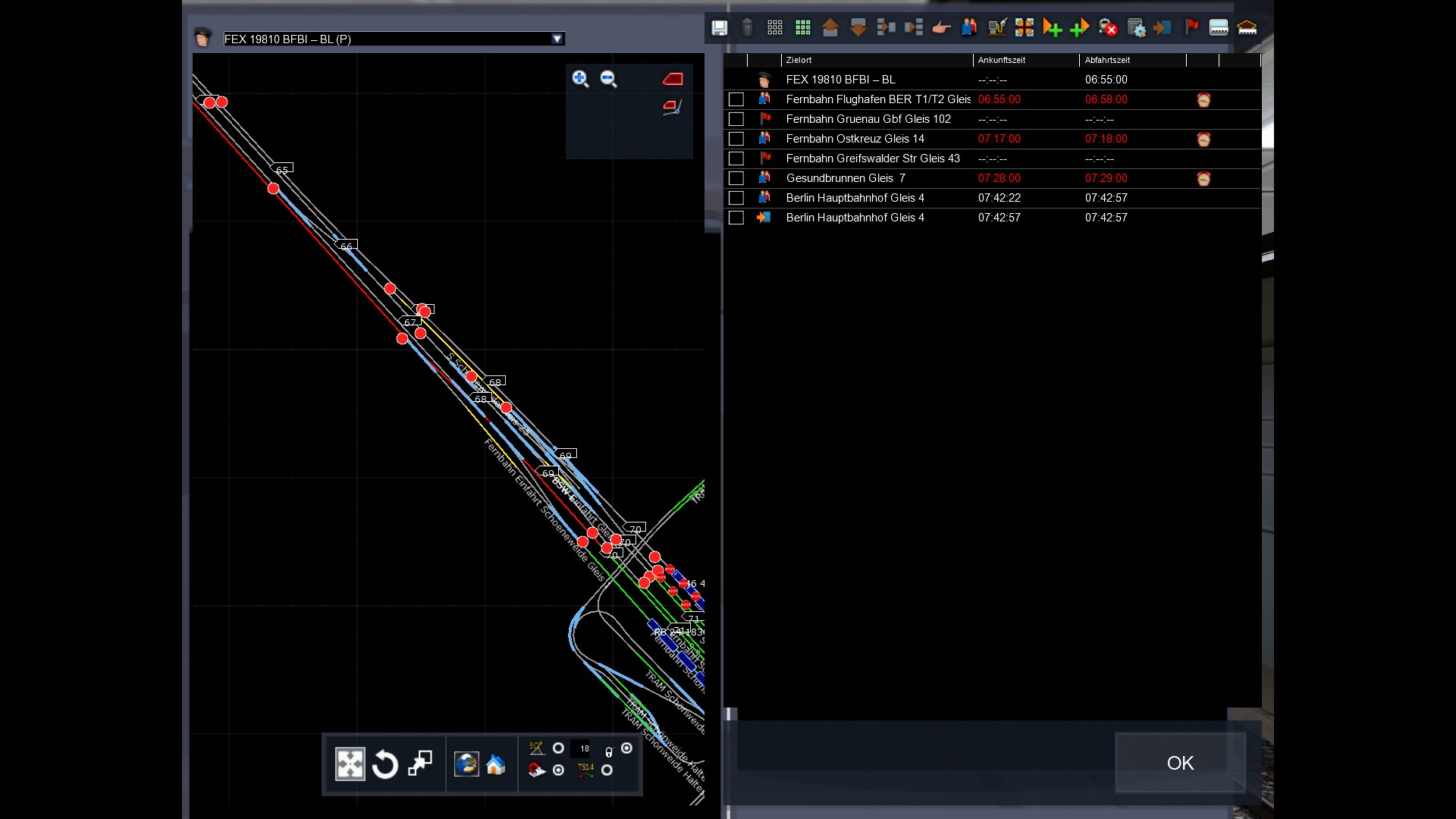Check the Fernbahn Gruenau Gbf Gleis 102 row

pos(736,119)
